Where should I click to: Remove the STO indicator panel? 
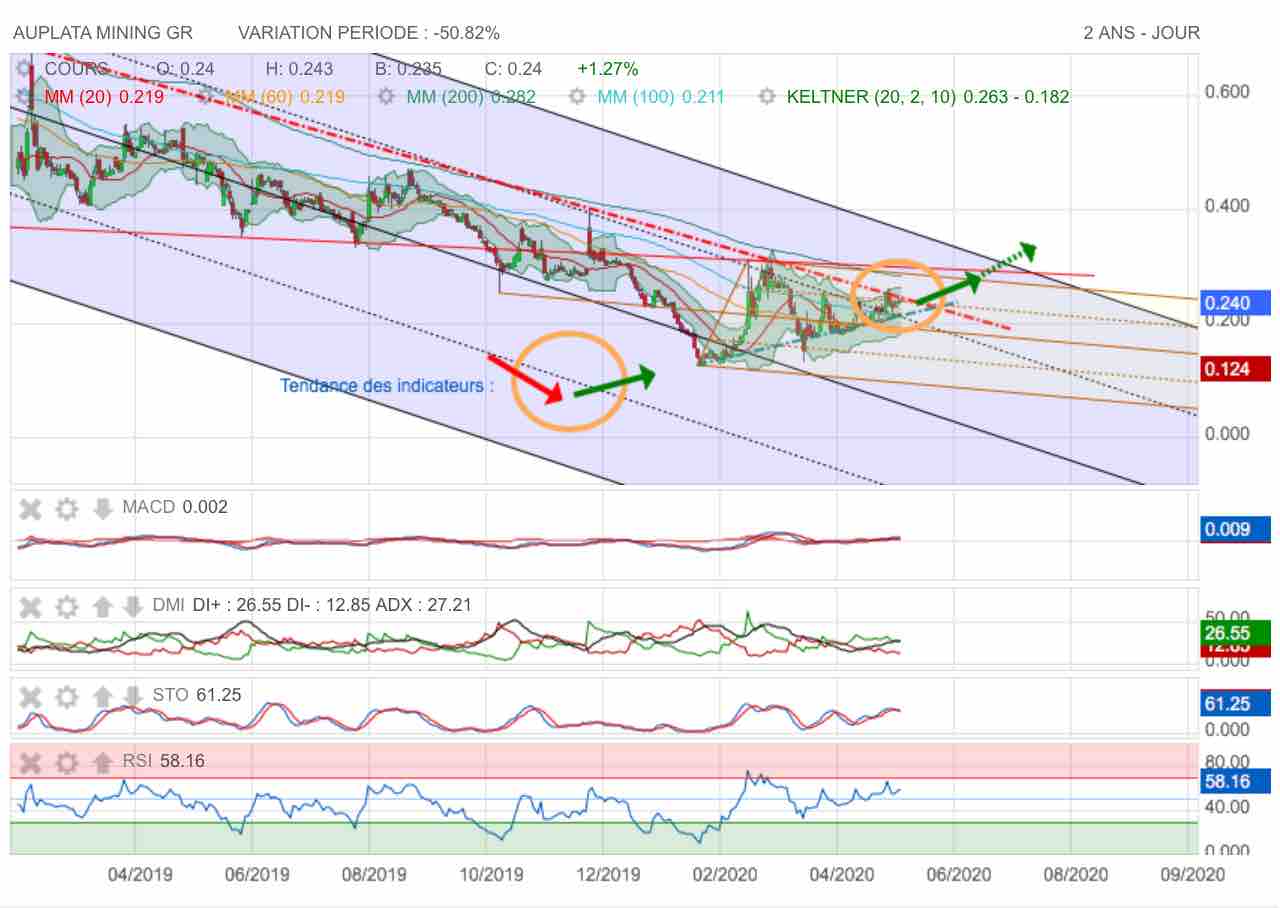point(31,696)
